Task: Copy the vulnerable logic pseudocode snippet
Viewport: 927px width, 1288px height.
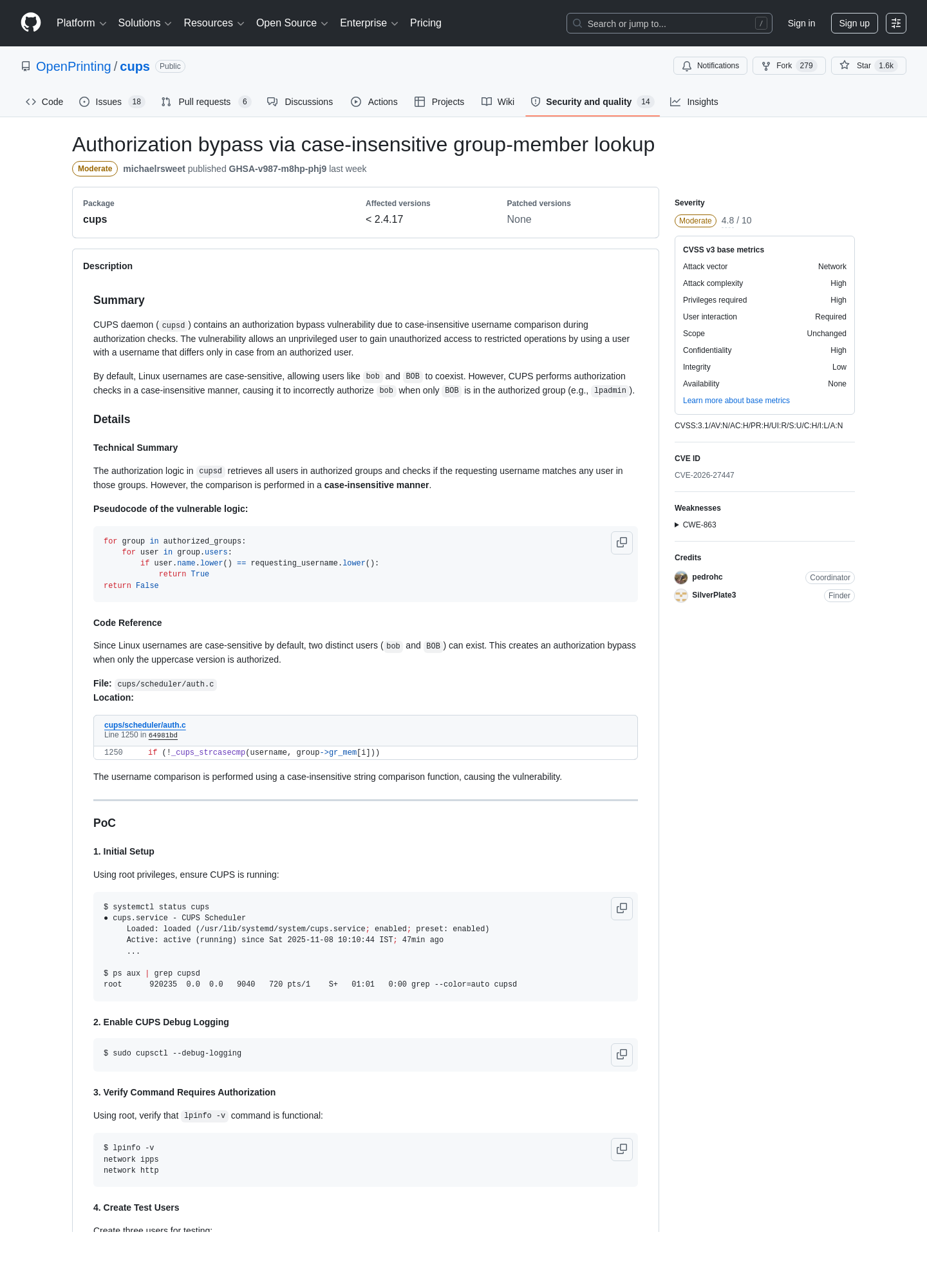Action: 622,543
